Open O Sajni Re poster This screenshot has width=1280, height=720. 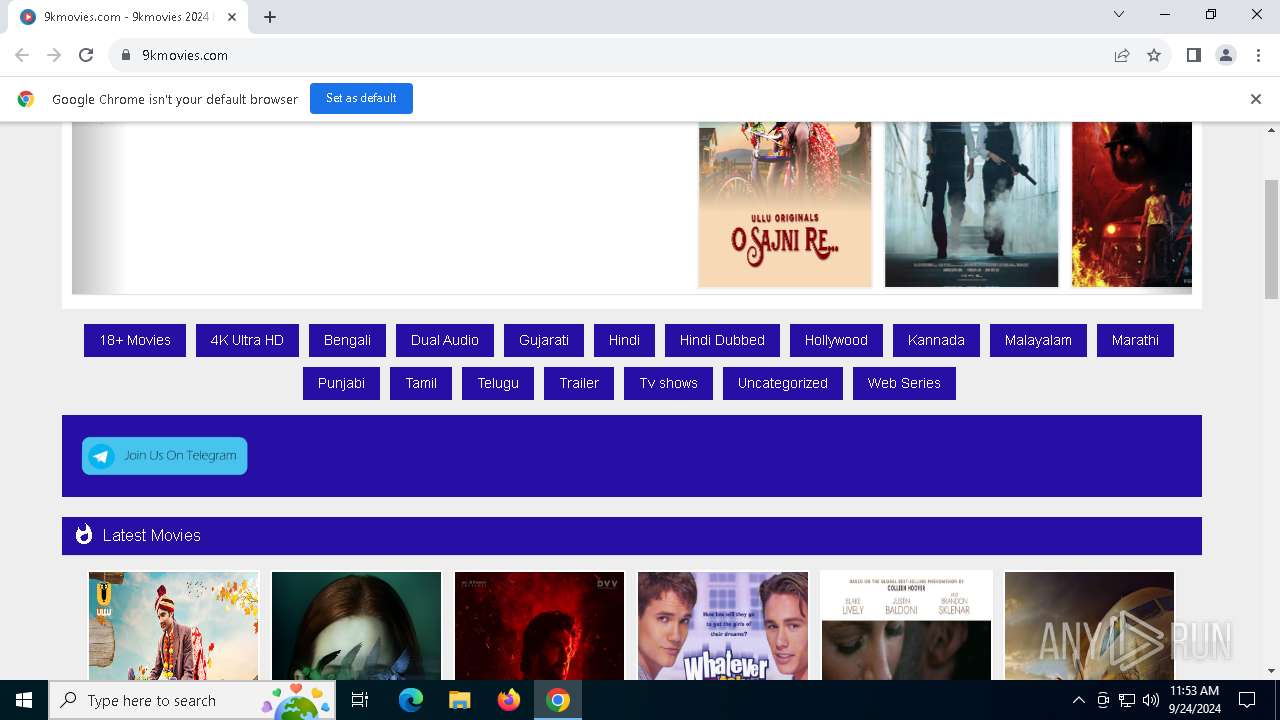[x=785, y=204]
